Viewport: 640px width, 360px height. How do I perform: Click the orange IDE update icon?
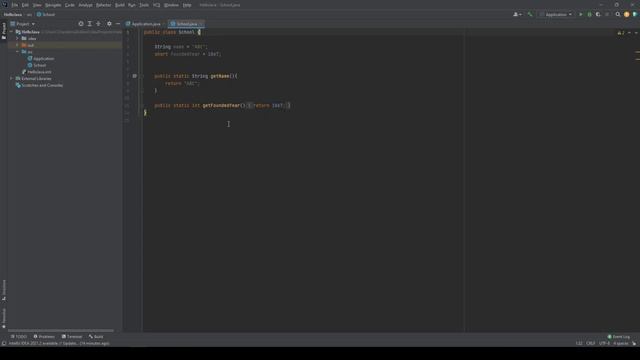[x=627, y=15]
